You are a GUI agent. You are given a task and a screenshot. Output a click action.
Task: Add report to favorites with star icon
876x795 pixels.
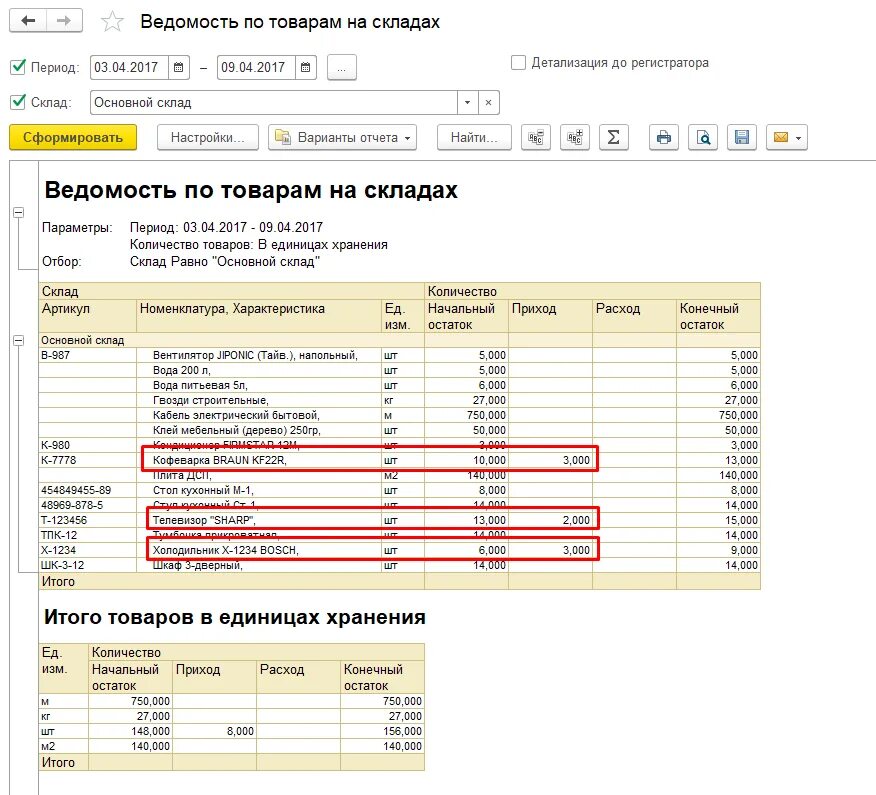[112, 22]
